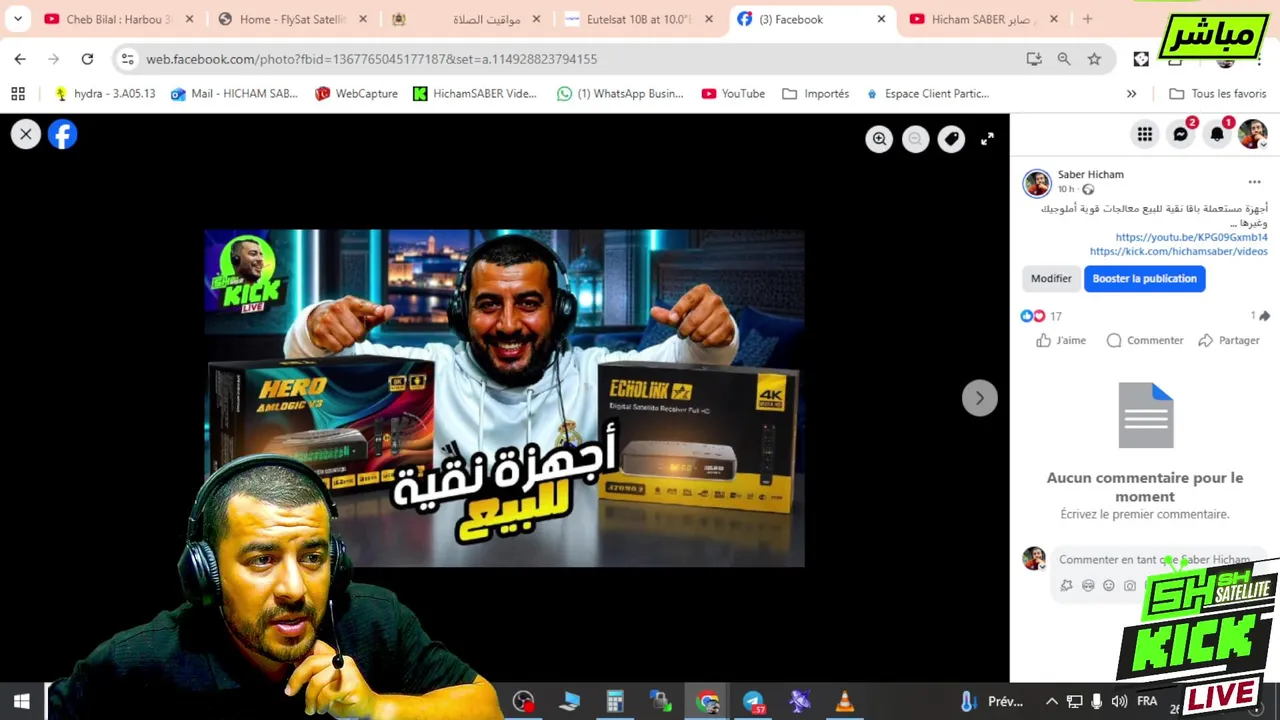Click the Facebook logo home icon

pos(62,134)
